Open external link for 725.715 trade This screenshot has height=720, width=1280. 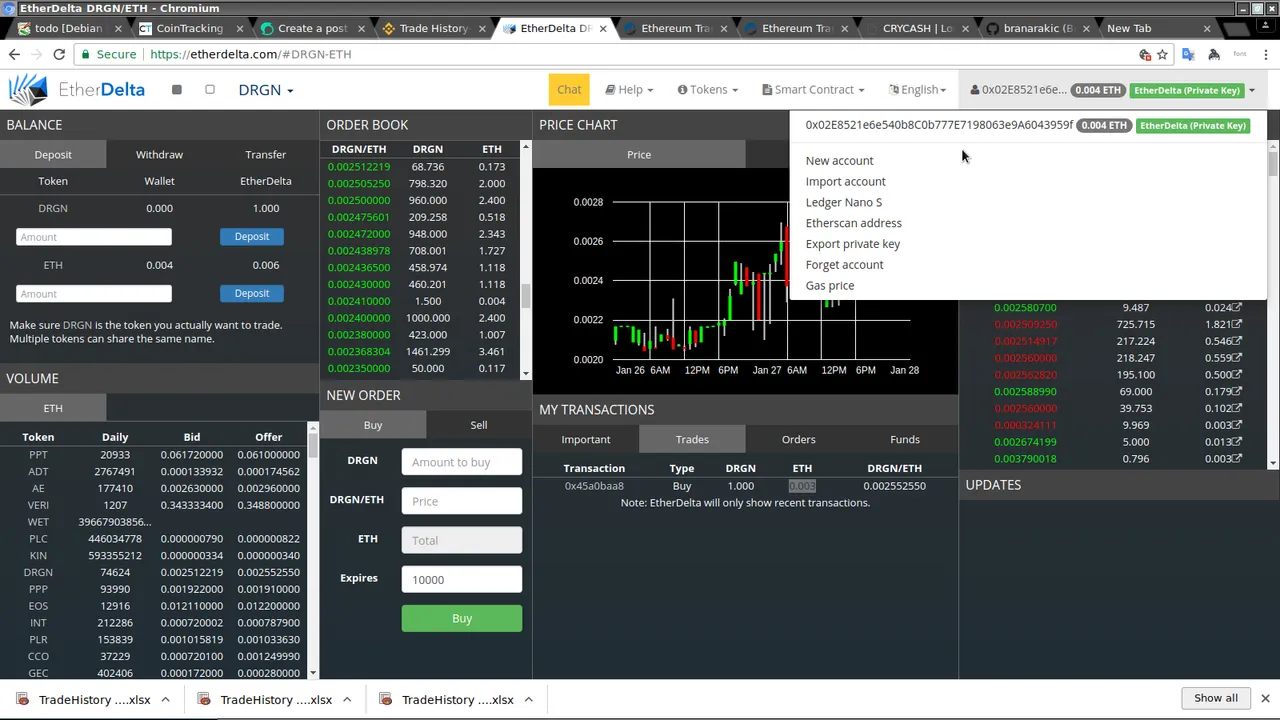click(x=1237, y=324)
